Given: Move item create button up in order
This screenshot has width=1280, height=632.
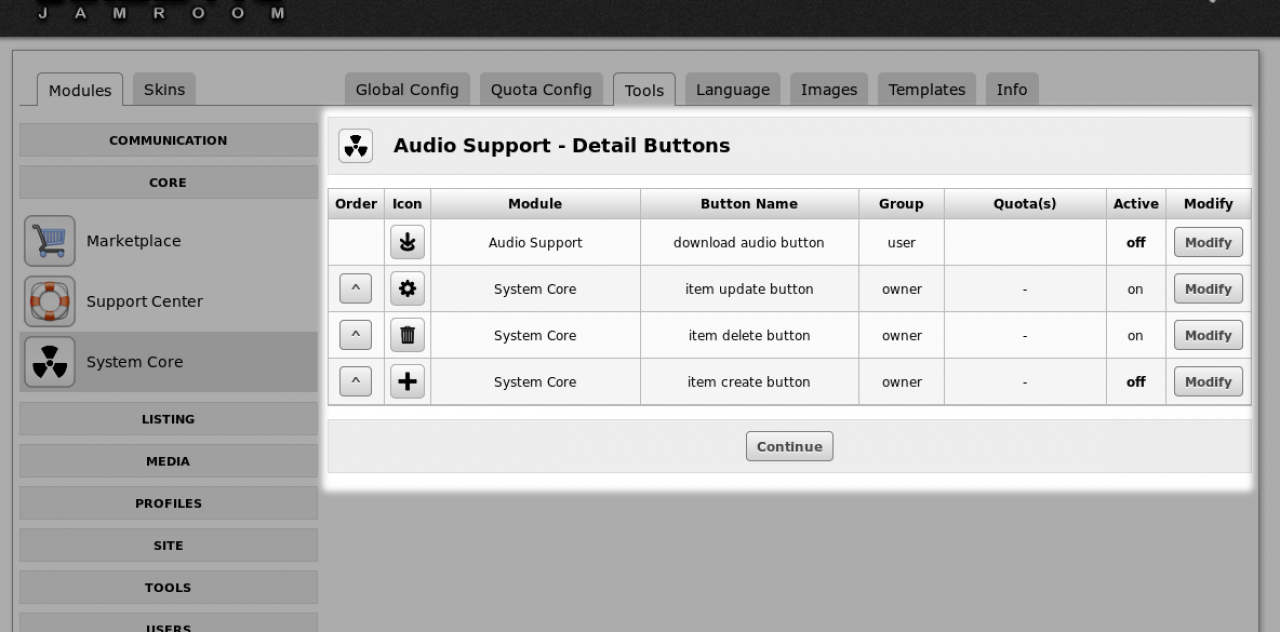Looking at the screenshot, I should [355, 382].
